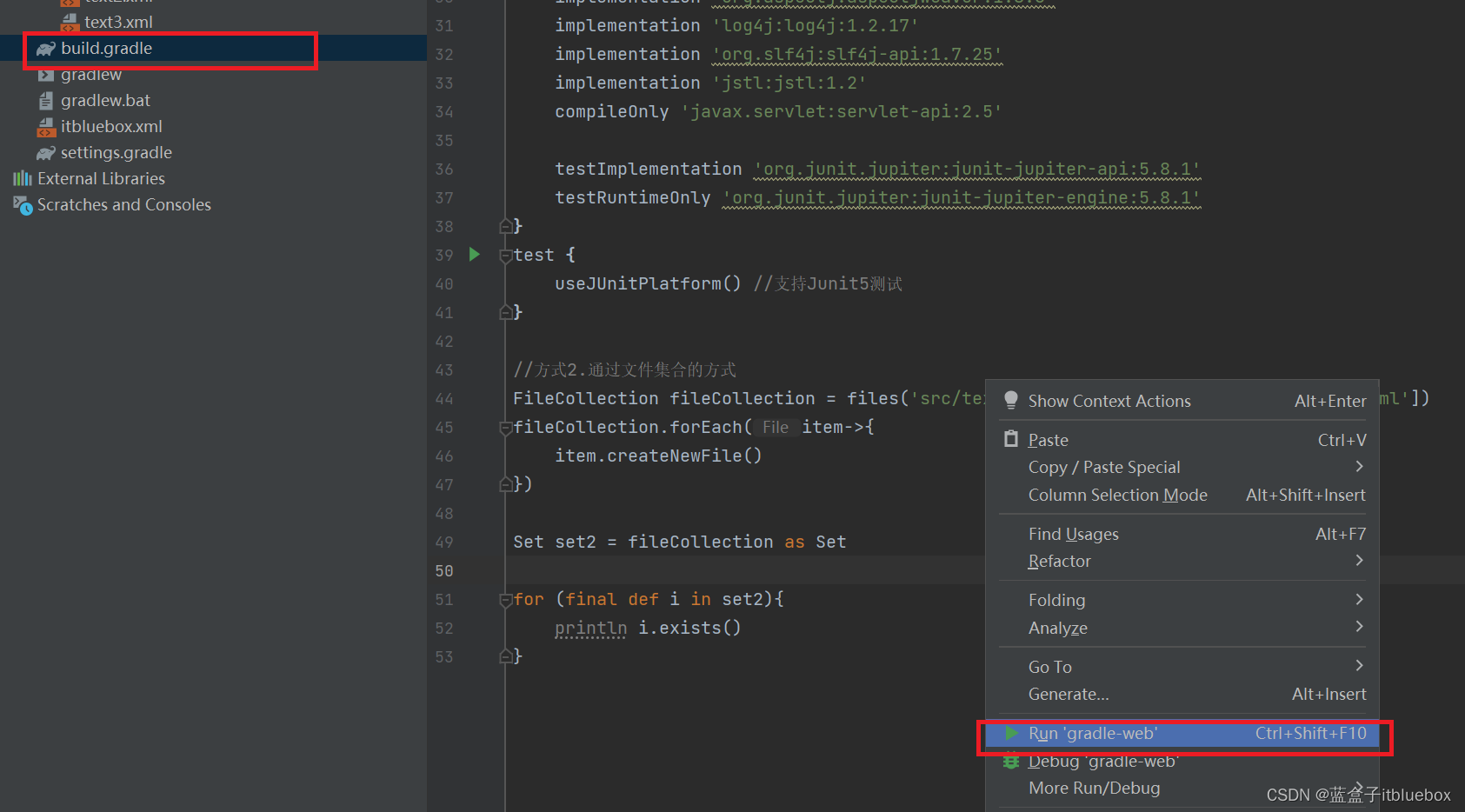The image size is (1465, 812).
Task: Open text3.xml in project tree
Action: click(118, 22)
